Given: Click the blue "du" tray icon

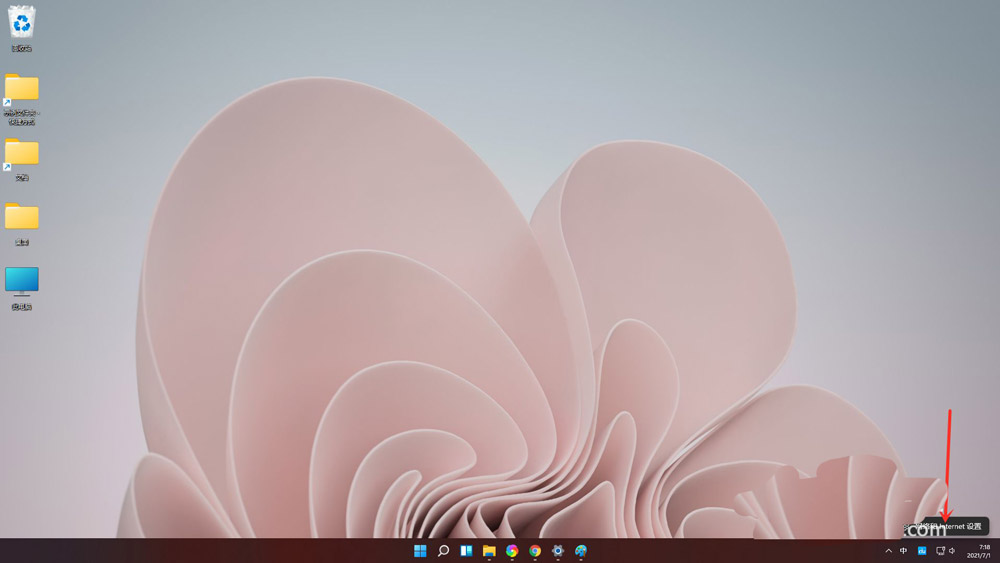Looking at the screenshot, I should (922, 551).
